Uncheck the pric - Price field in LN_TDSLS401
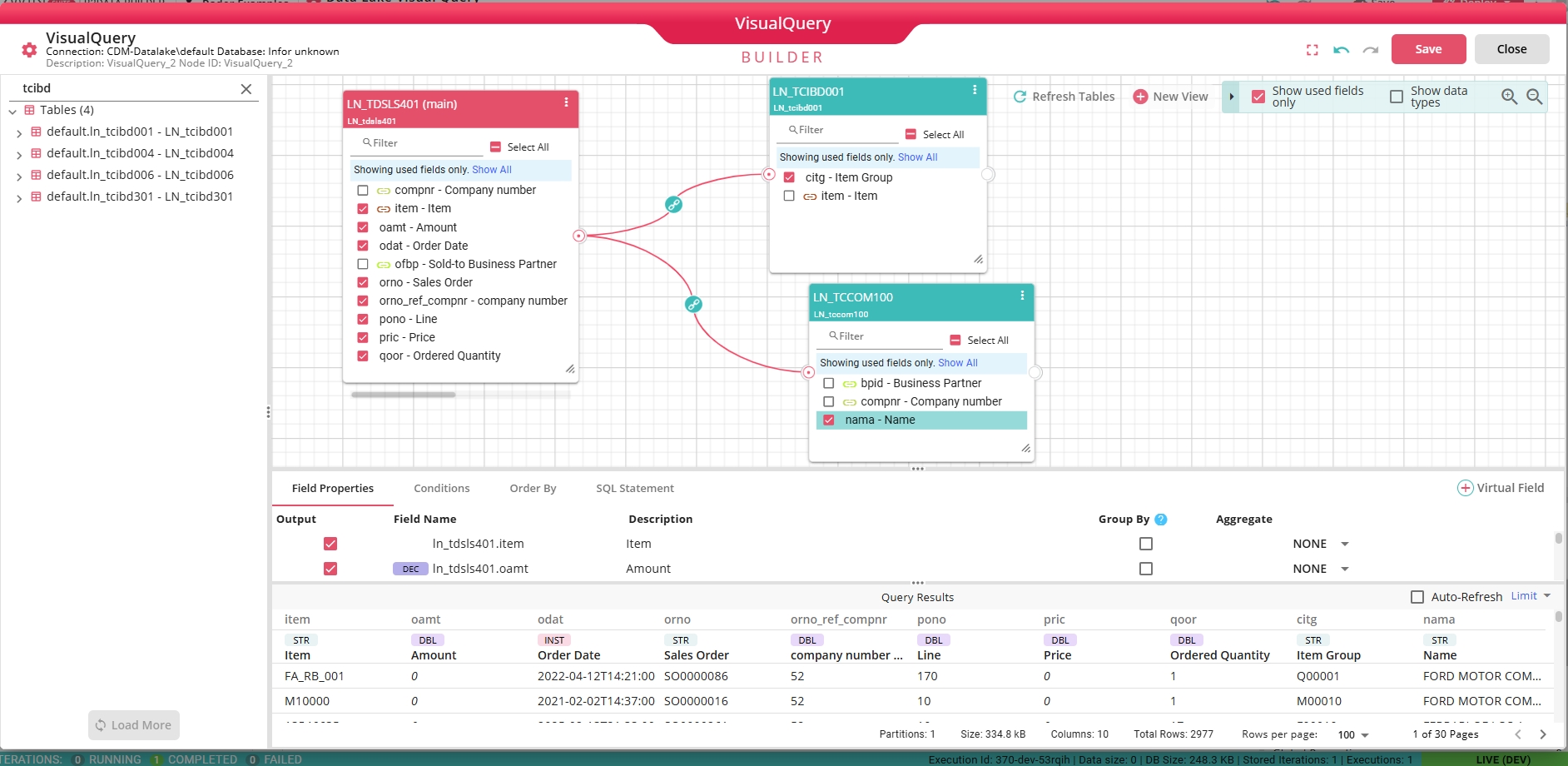 [x=362, y=337]
